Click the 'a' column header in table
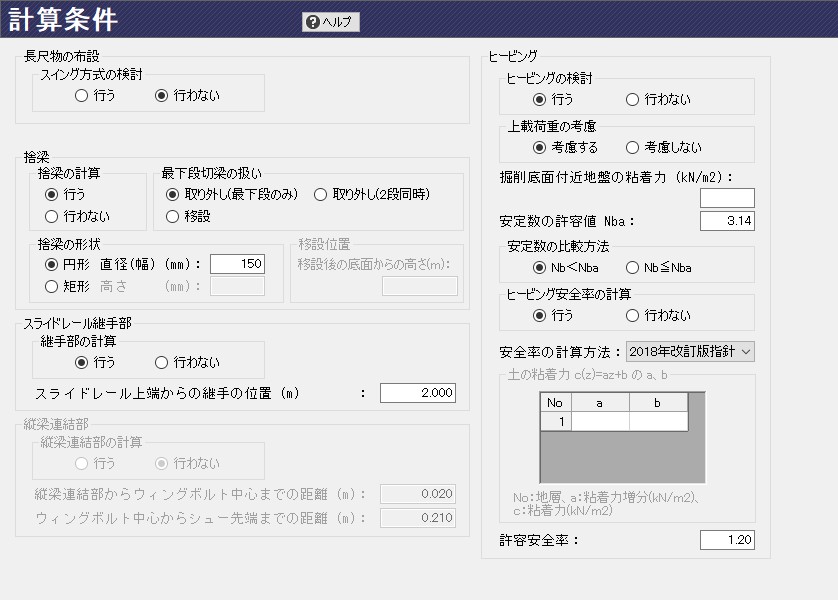 click(600, 403)
